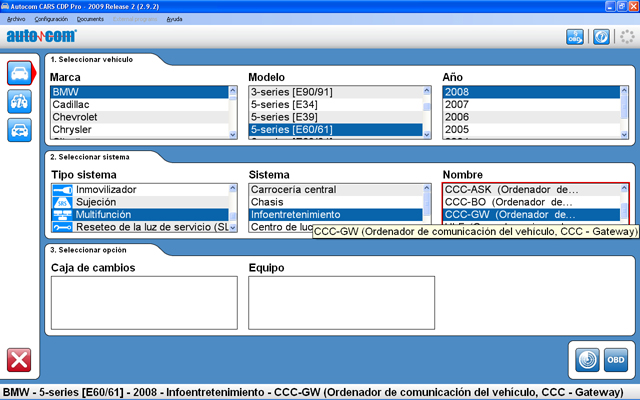
Task: Select Chasis system
Action: (336, 202)
